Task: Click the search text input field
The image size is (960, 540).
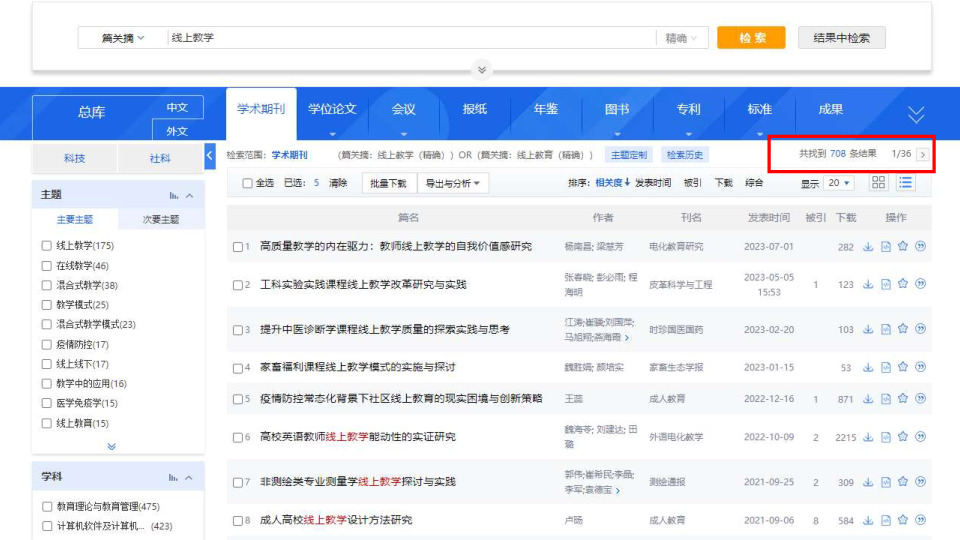Action: (410, 38)
